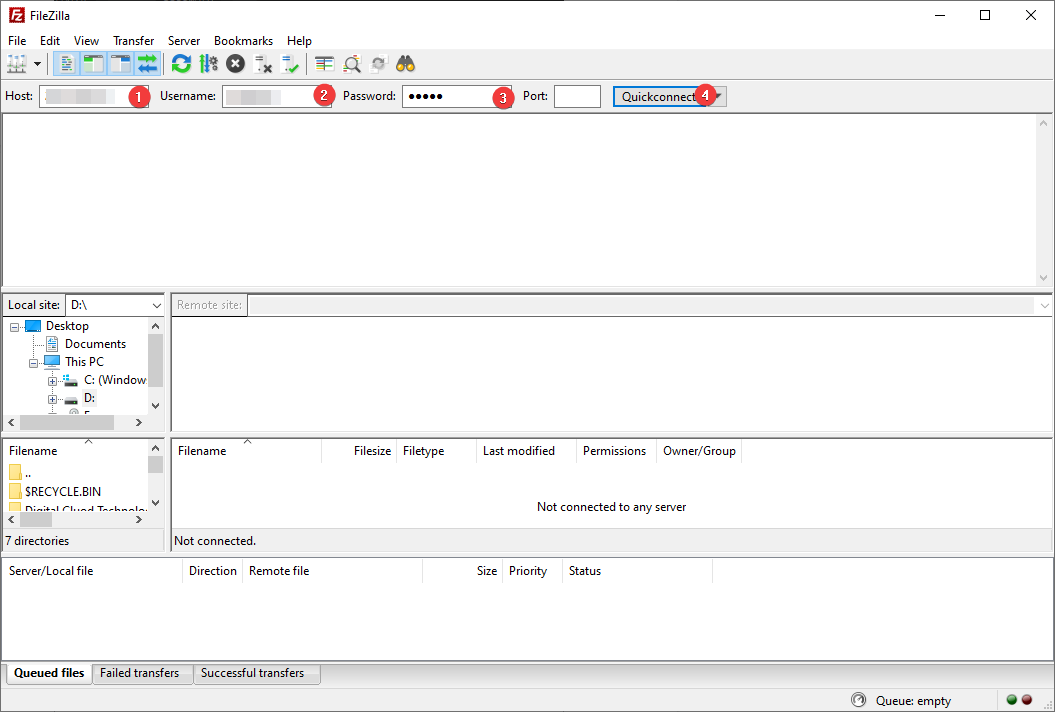
Task: Open the Server menu
Action: [184, 40]
